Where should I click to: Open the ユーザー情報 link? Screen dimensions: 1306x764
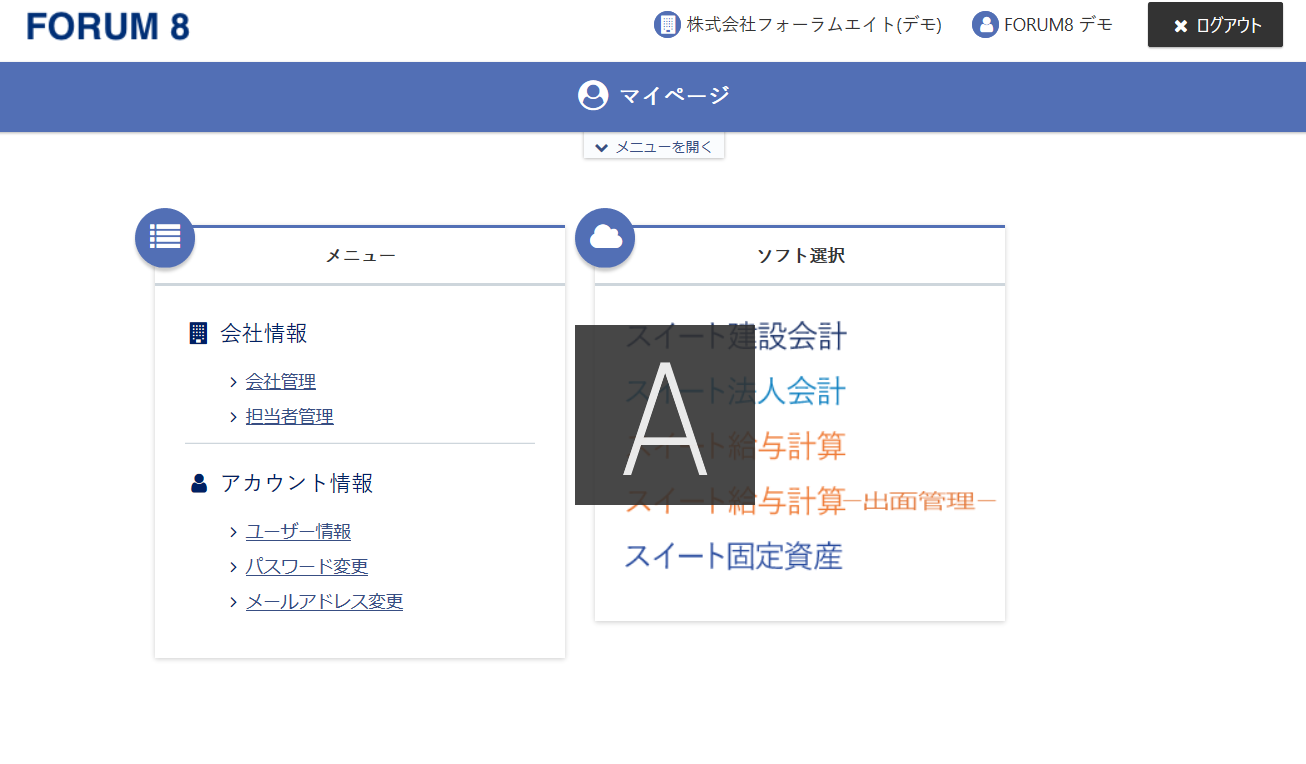point(298,532)
